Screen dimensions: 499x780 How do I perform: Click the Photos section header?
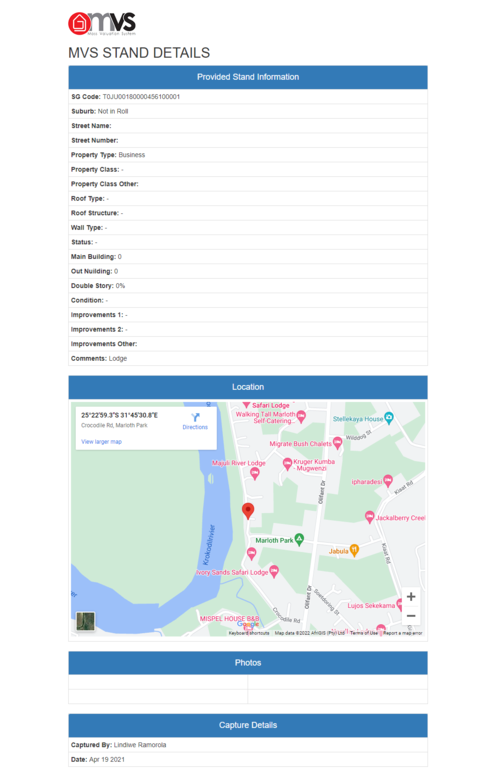tap(248, 663)
